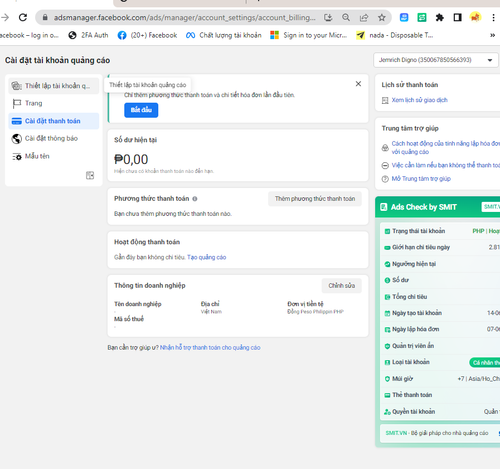500x469 pixels.
Task: Click the Đơn vị tiền tệ label
Action: tap(305, 304)
